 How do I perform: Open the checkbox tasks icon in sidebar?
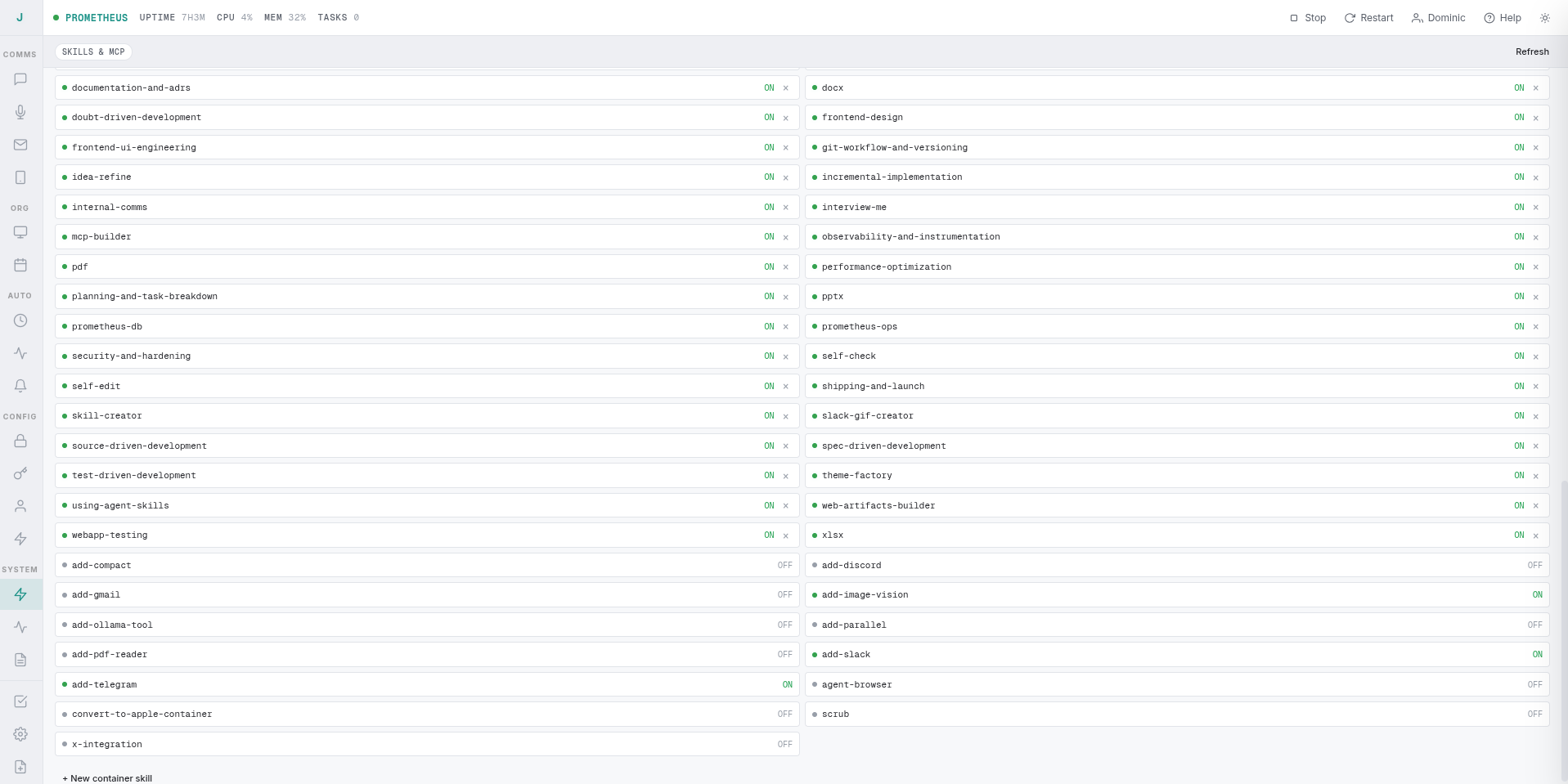pos(20,701)
